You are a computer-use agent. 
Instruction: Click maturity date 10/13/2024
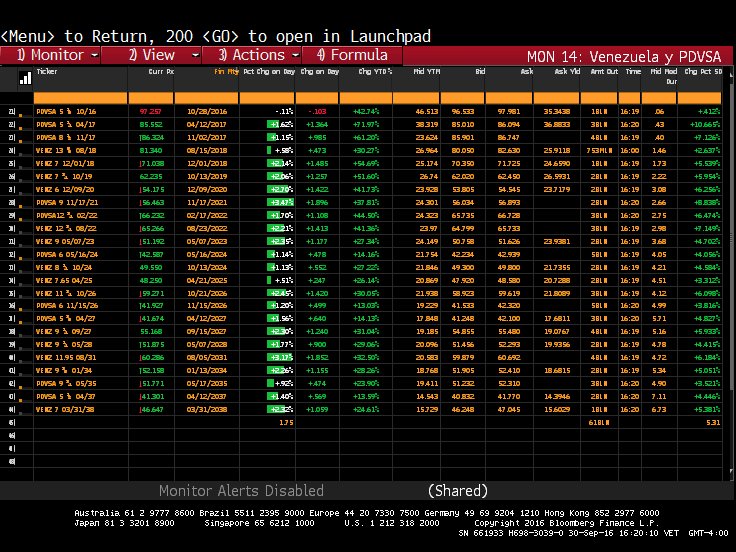point(207,268)
